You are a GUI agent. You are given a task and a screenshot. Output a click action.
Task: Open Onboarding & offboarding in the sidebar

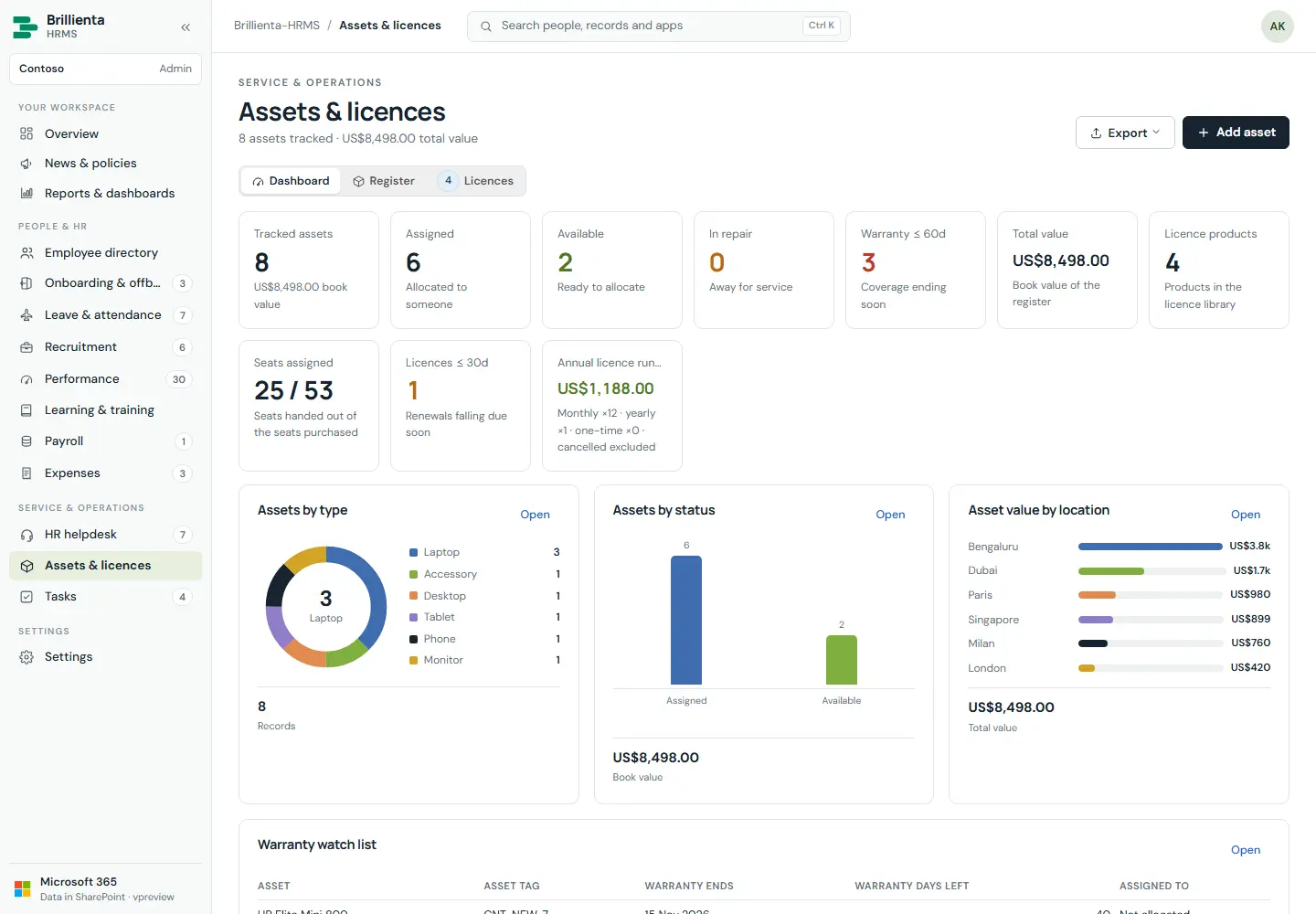point(105,283)
